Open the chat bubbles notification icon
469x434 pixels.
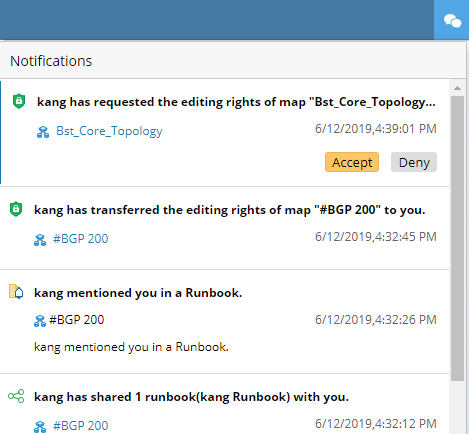(x=452, y=21)
